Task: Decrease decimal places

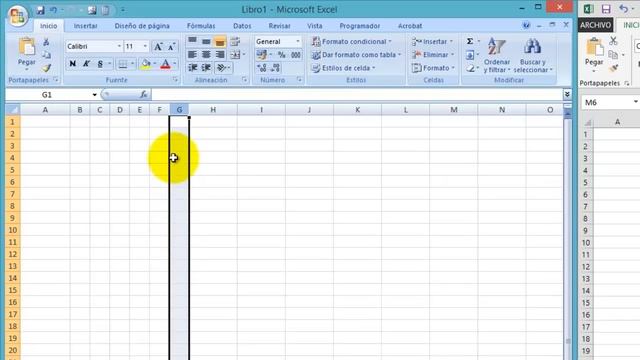Action: (276, 68)
